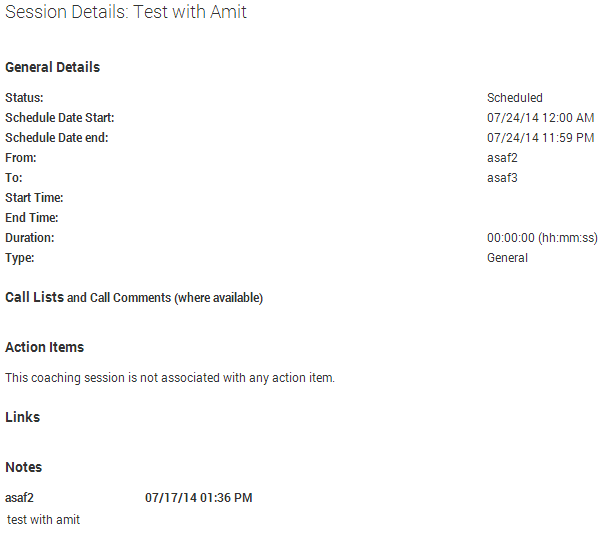Click the 'asaf3' value in the To row
The height and width of the screenshot is (533, 606).
[x=502, y=178]
